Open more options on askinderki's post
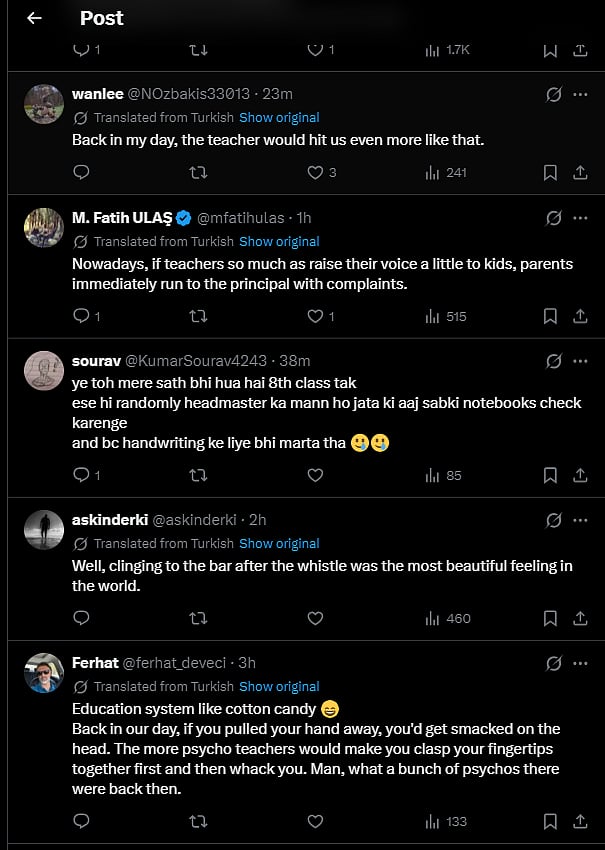The height and width of the screenshot is (850, 605). pos(580,521)
